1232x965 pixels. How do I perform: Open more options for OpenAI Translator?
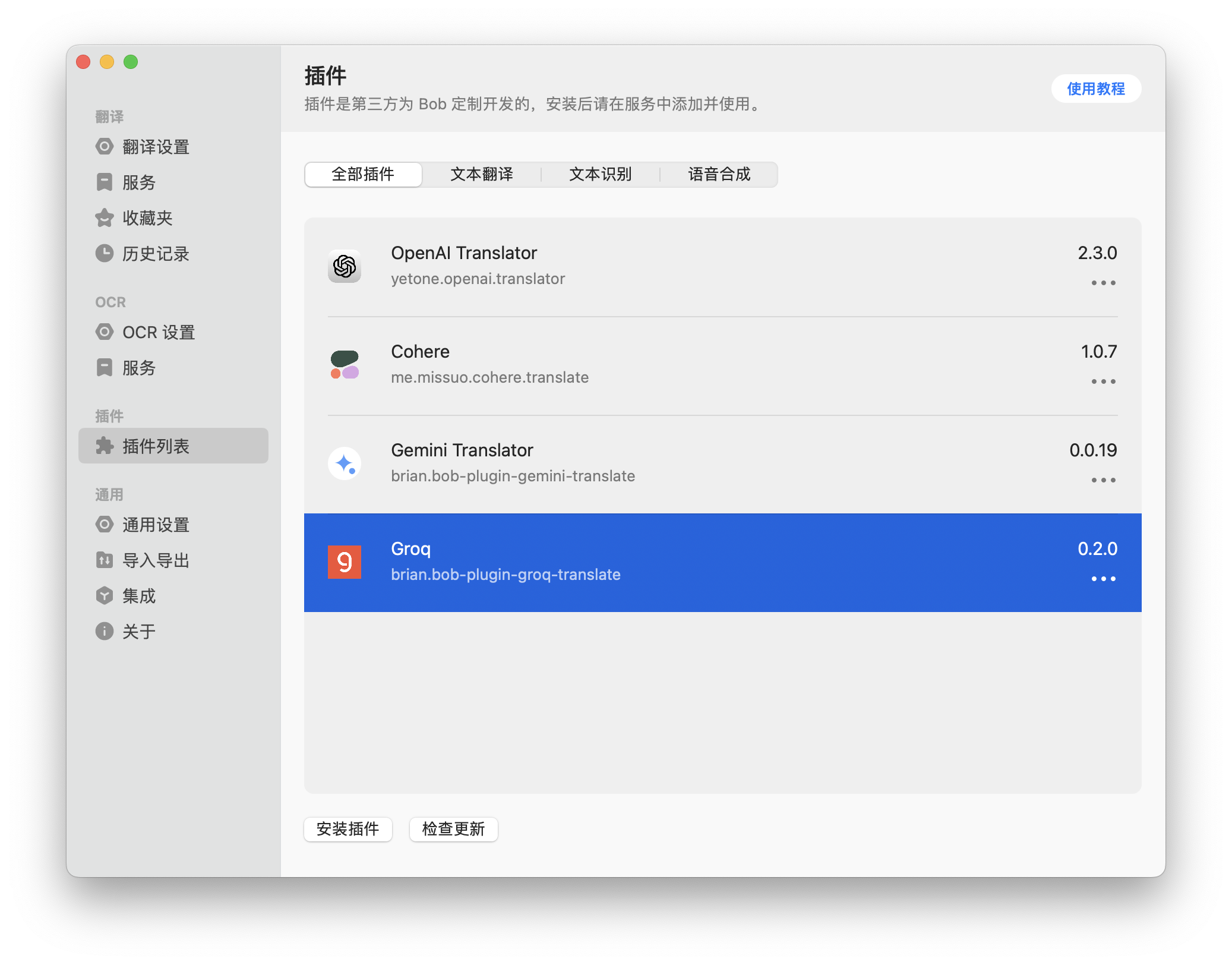coord(1103,283)
